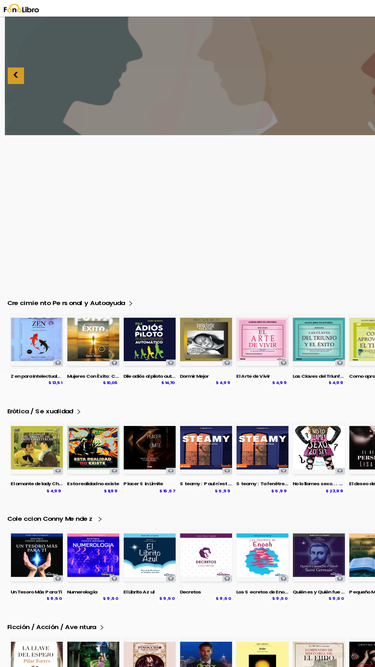Preview eye icon on El amante de Lady Chatterley
Image resolution: width=375 pixels, height=667 pixels.
point(58,471)
